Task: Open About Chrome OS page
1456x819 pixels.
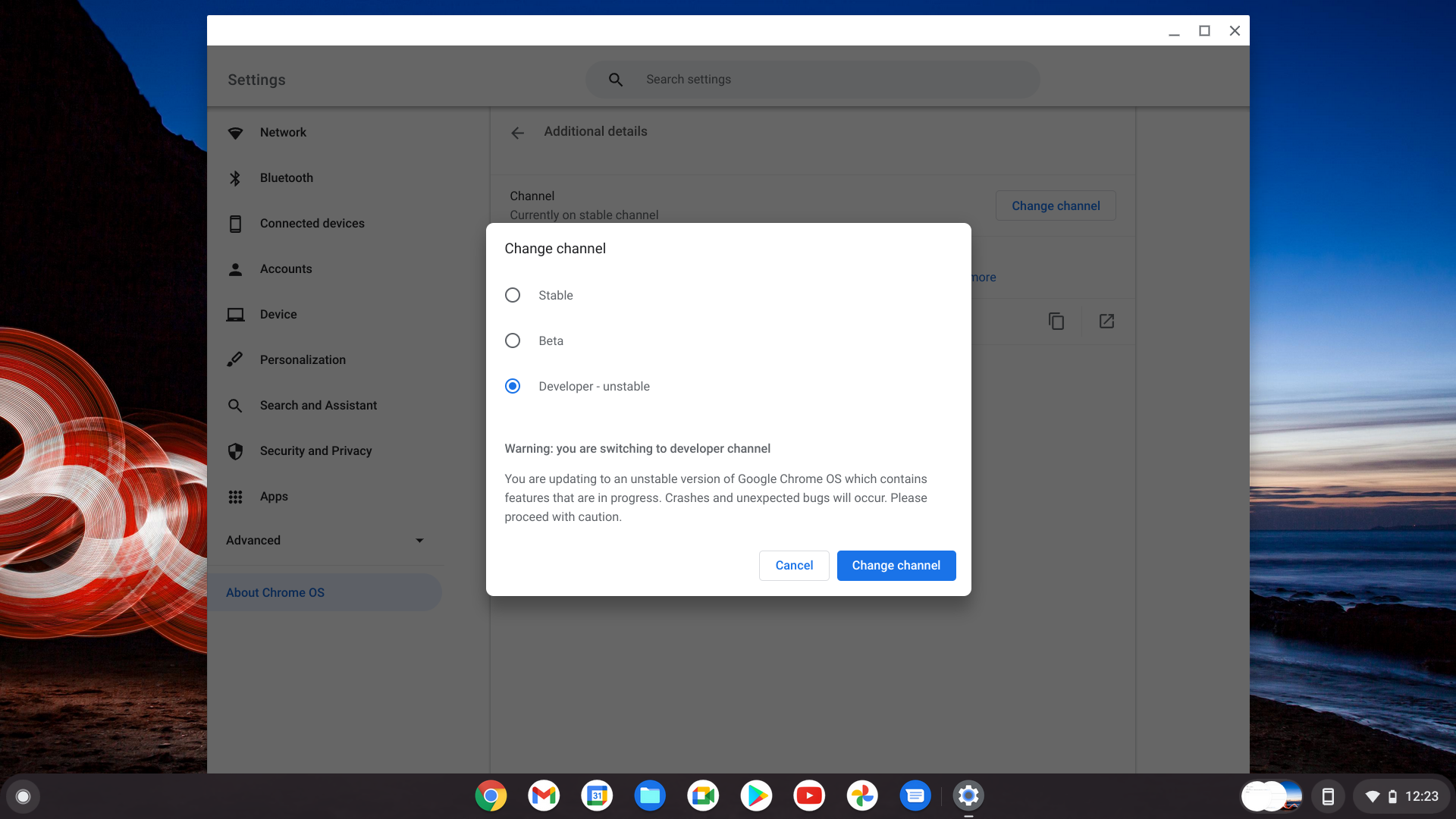Action: click(275, 592)
